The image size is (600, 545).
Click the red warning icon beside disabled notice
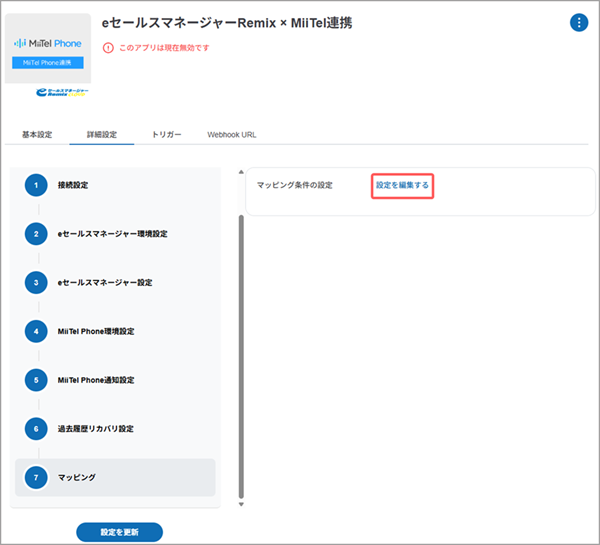pos(108,47)
